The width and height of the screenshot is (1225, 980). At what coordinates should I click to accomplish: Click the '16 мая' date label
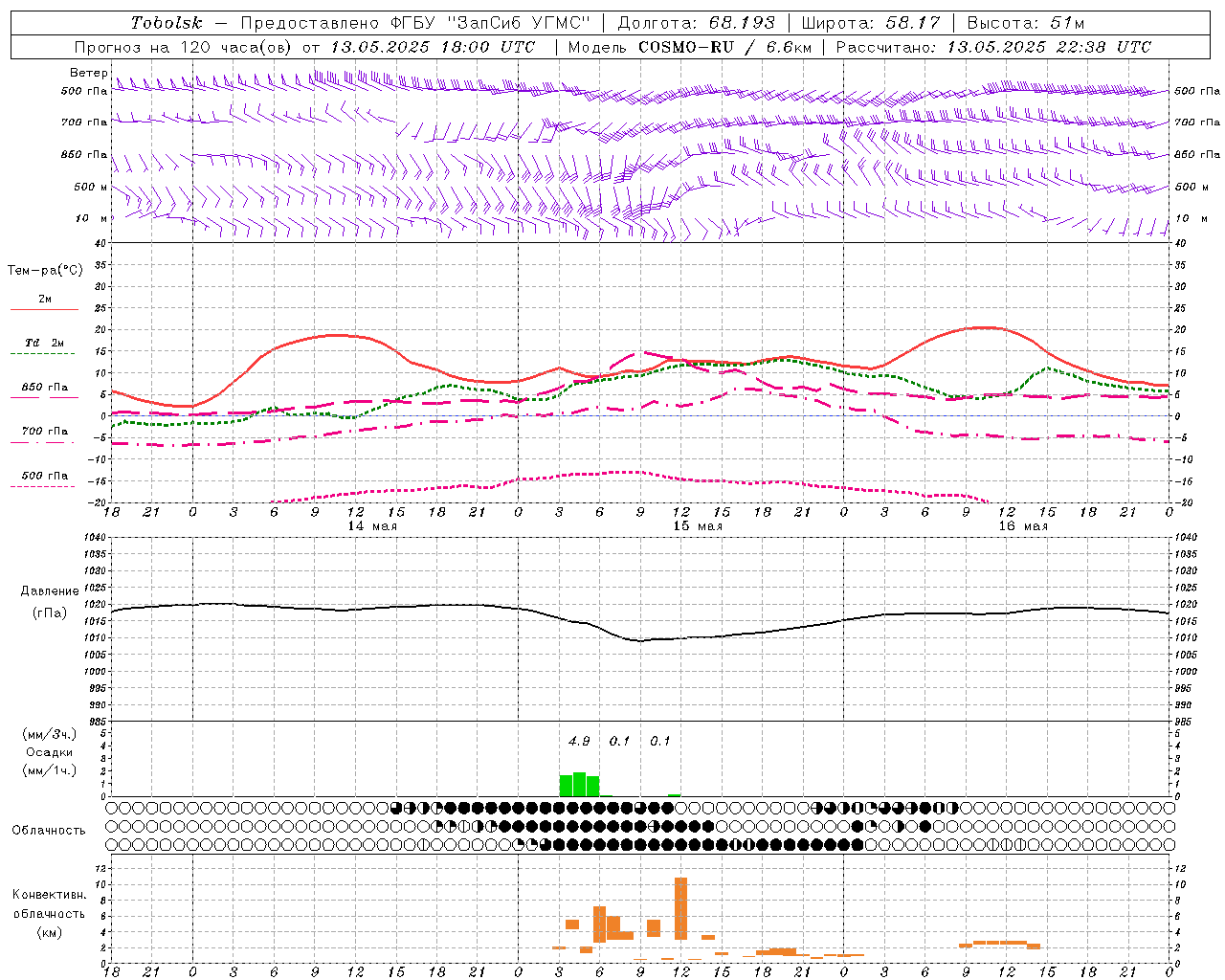click(x=1023, y=526)
